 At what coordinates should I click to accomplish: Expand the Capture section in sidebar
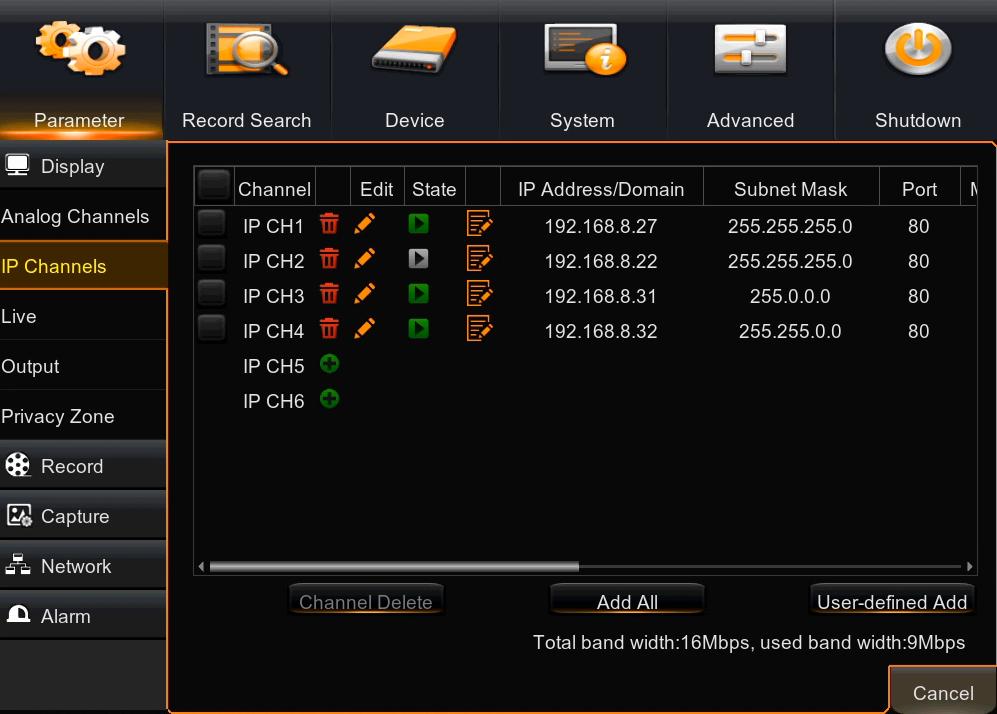(x=83, y=516)
